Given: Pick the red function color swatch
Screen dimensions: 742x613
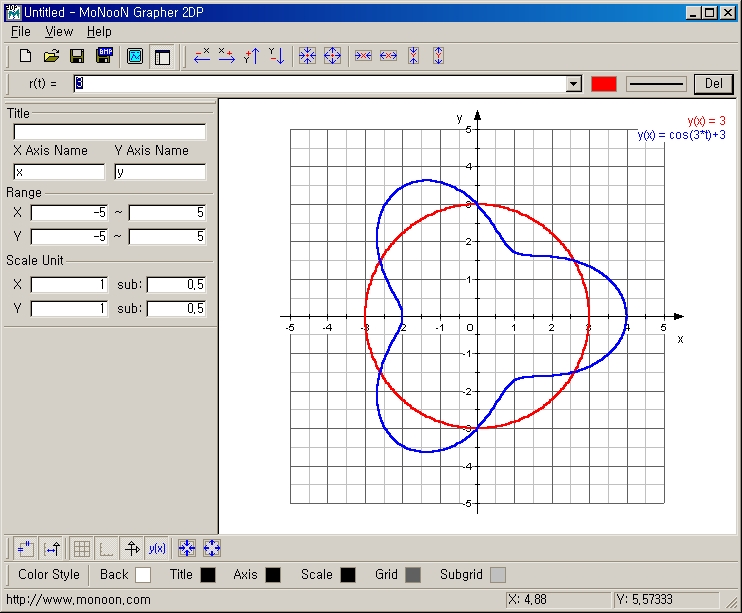Looking at the screenshot, I should (604, 84).
